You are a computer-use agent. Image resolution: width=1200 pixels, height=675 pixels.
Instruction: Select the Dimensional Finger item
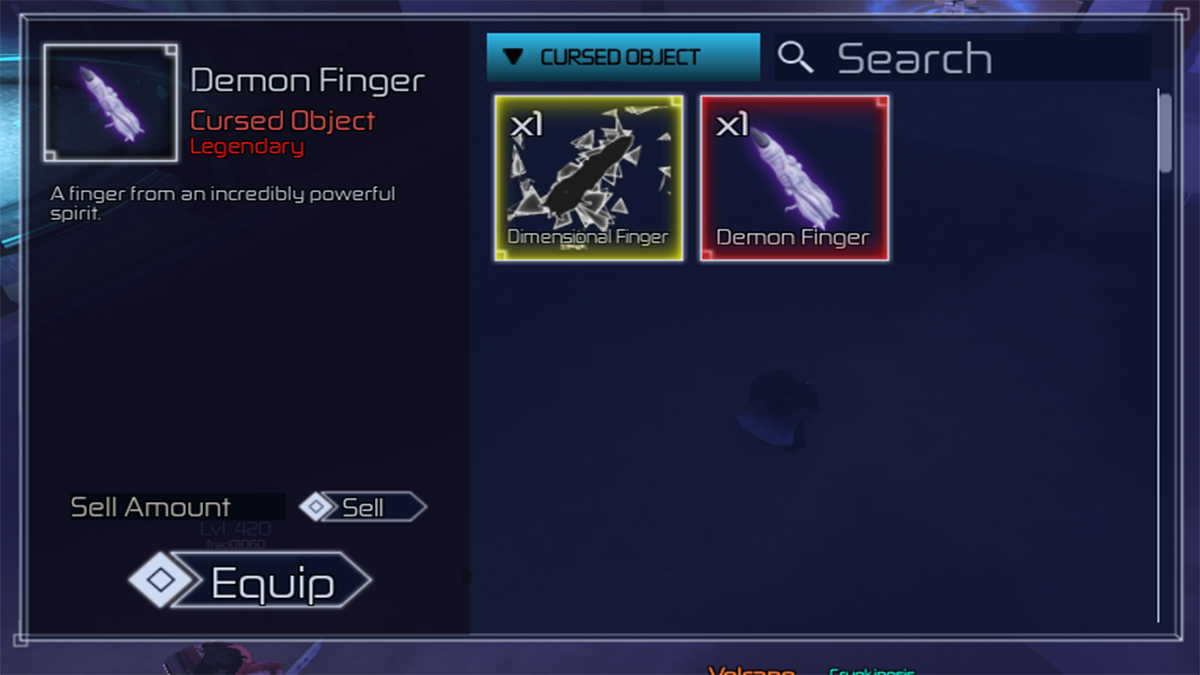click(589, 179)
